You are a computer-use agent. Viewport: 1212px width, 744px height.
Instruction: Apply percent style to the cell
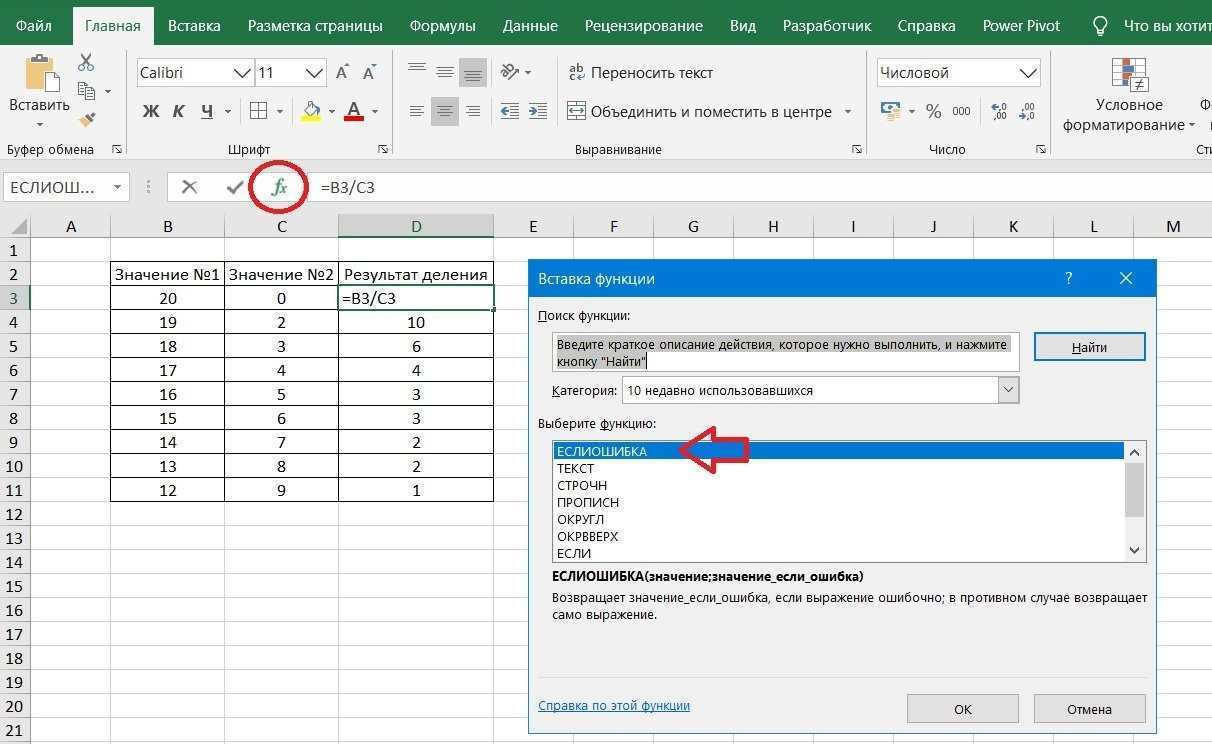[x=934, y=111]
